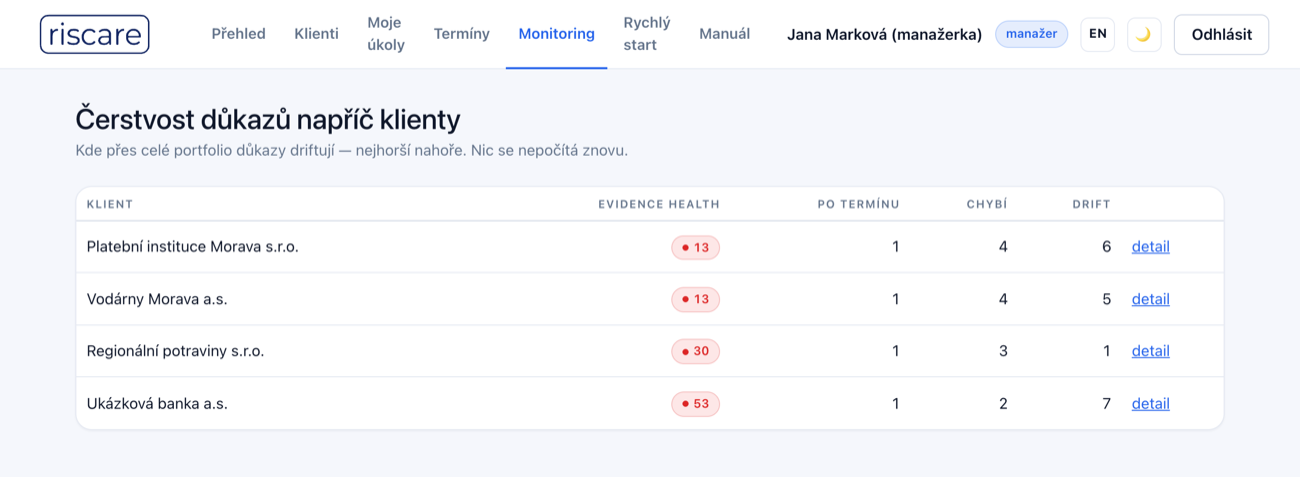Go to the Klienti section
The width and height of the screenshot is (1300, 477).
316,34
